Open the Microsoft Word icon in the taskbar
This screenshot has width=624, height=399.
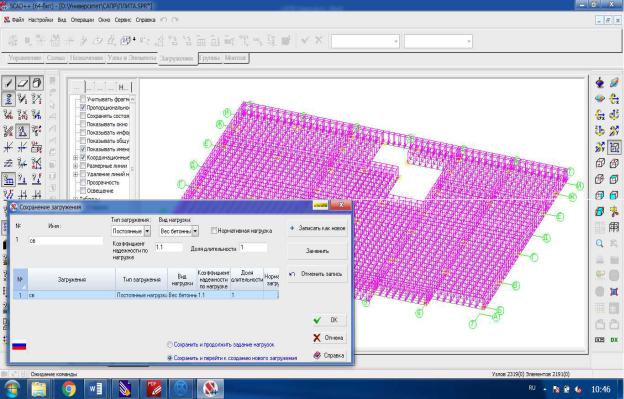pos(95,389)
